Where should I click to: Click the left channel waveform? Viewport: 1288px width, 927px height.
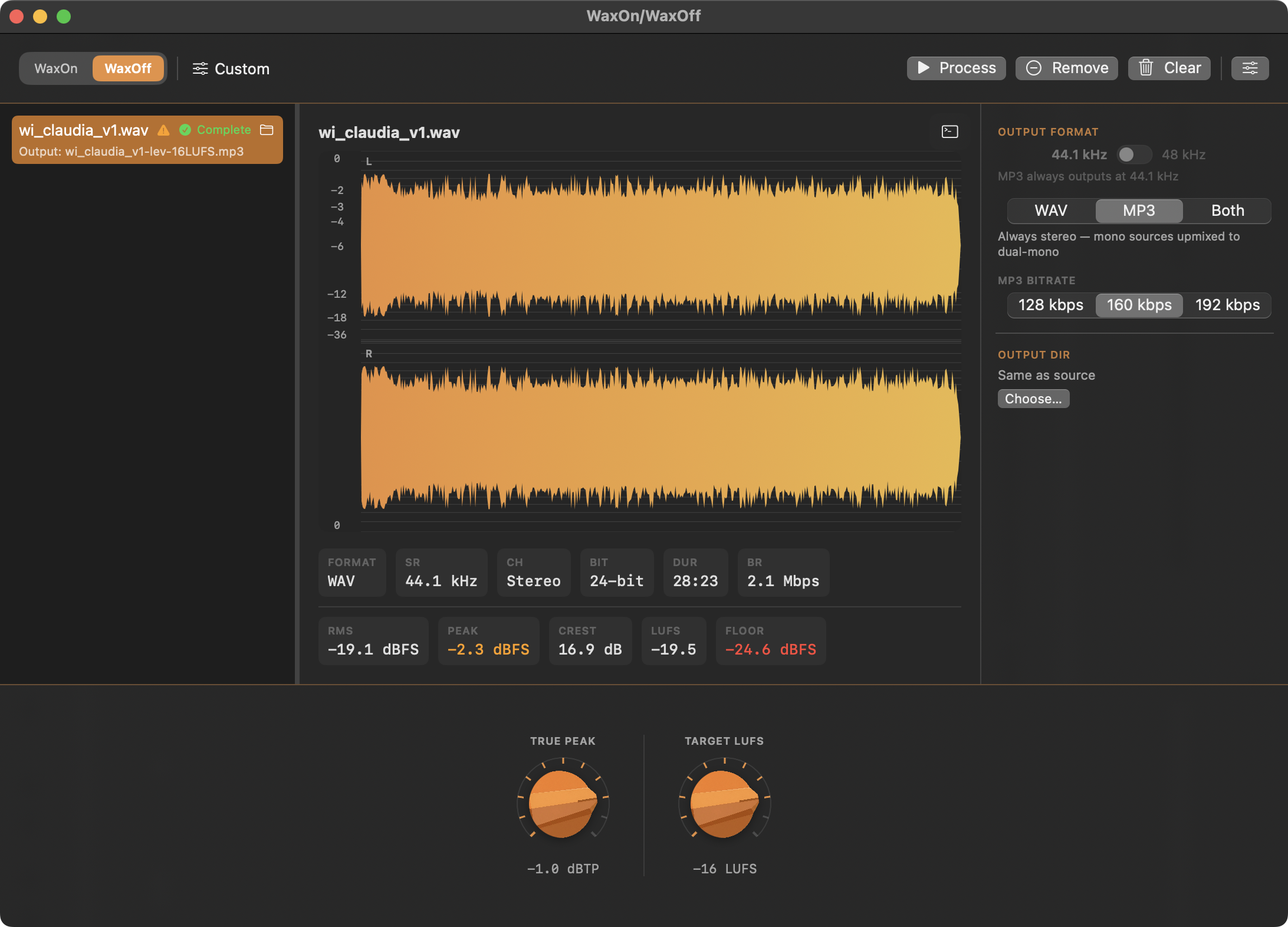click(661, 245)
